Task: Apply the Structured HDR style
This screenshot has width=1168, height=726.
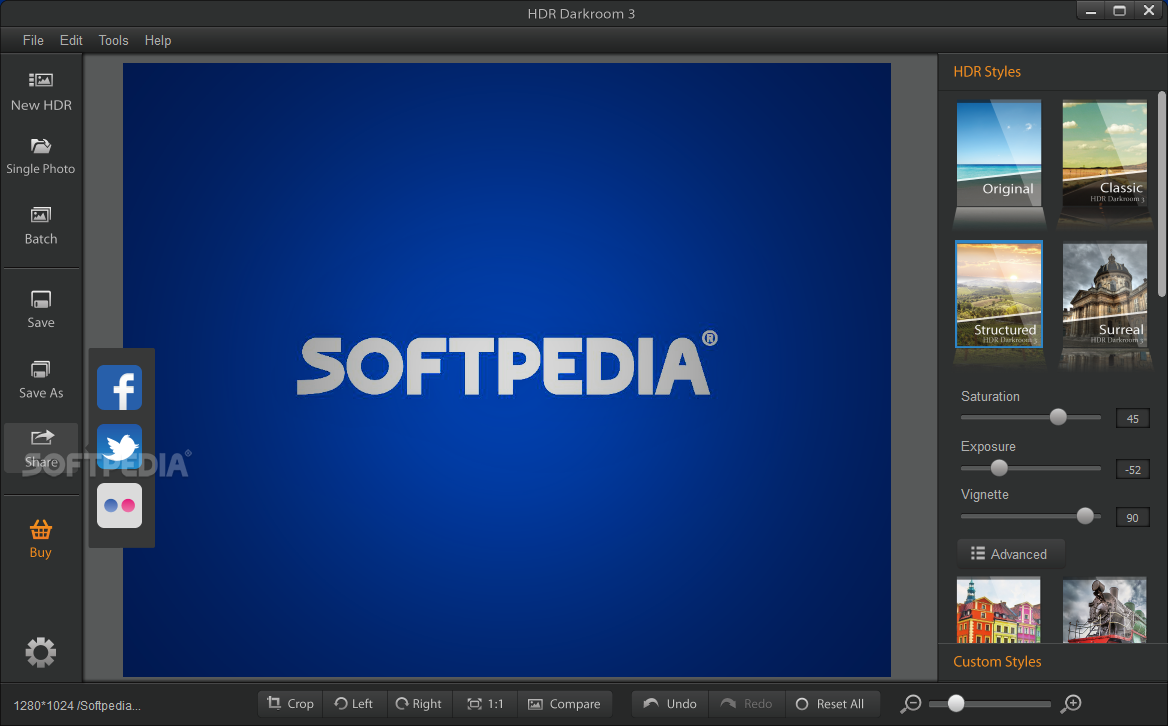Action: pos(999,294)
